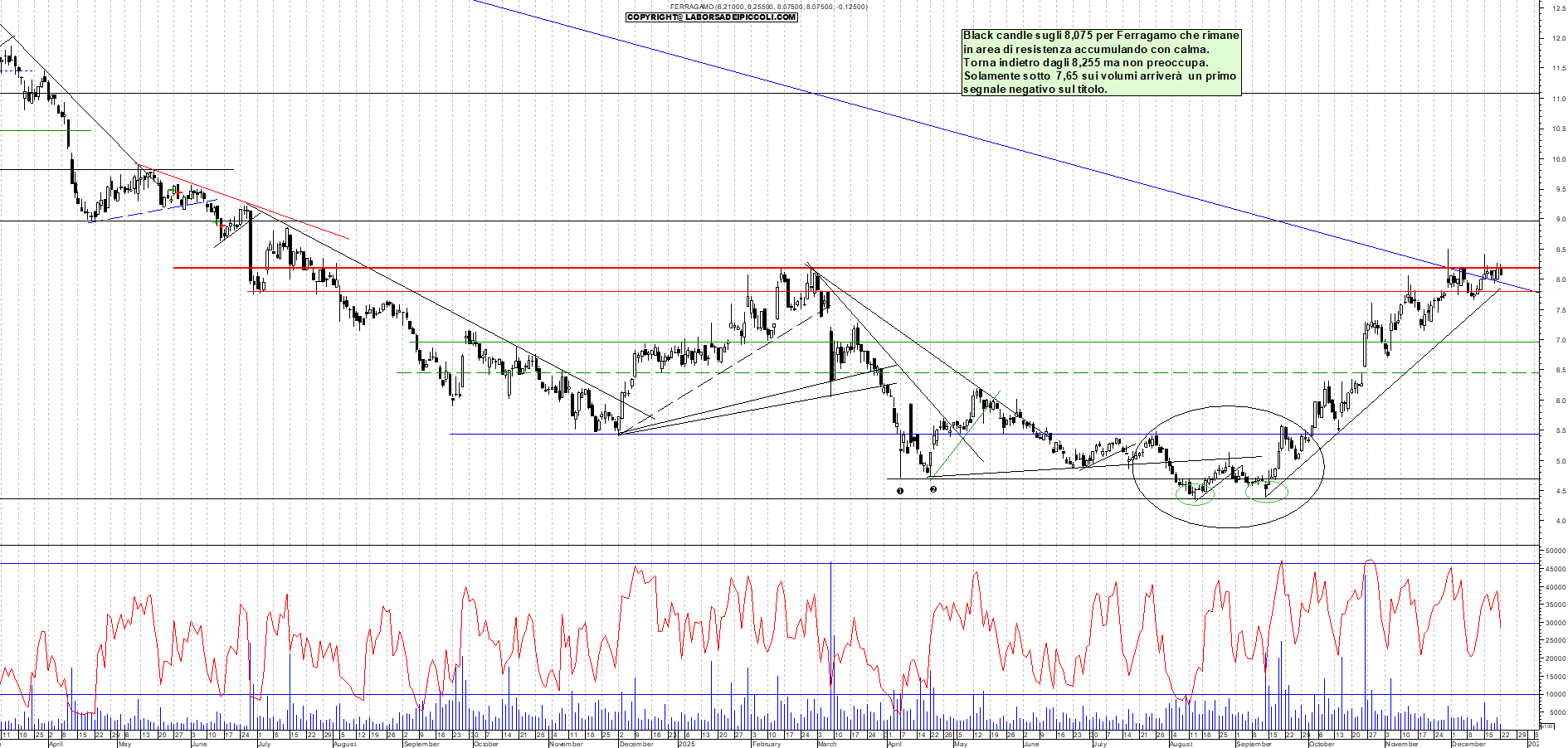Click the first September label on timeline
This screenshot has width=1568, height=748.
click(x=421, y=744)
